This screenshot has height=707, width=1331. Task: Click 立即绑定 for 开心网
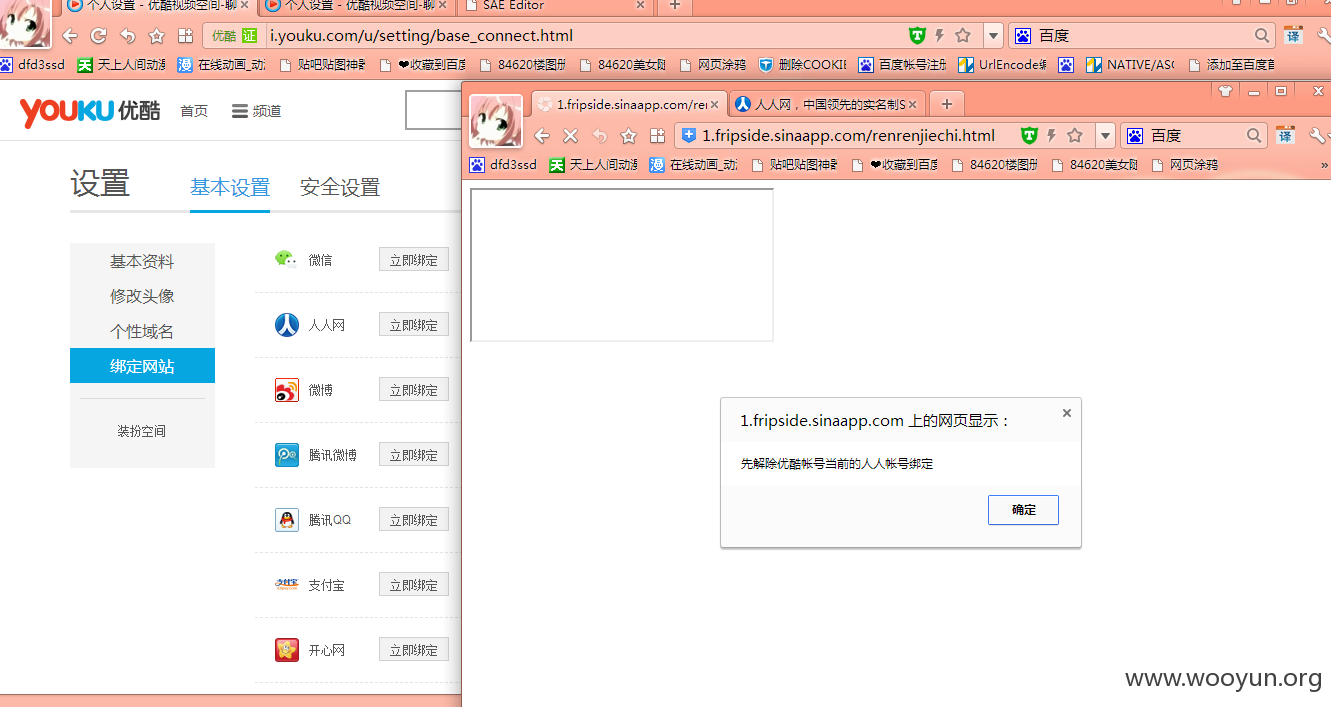414,650
